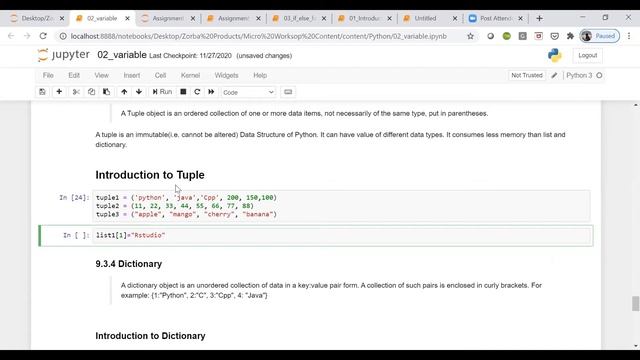Image resolution: width=640 pixels, height=360 pixels.
Task: Switch to the Post Attend browser tab
Action: 496,18
